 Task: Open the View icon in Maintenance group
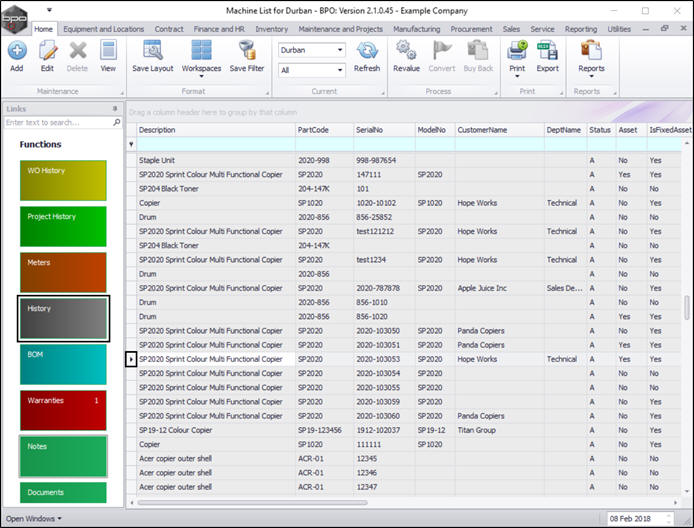point(107,50)
